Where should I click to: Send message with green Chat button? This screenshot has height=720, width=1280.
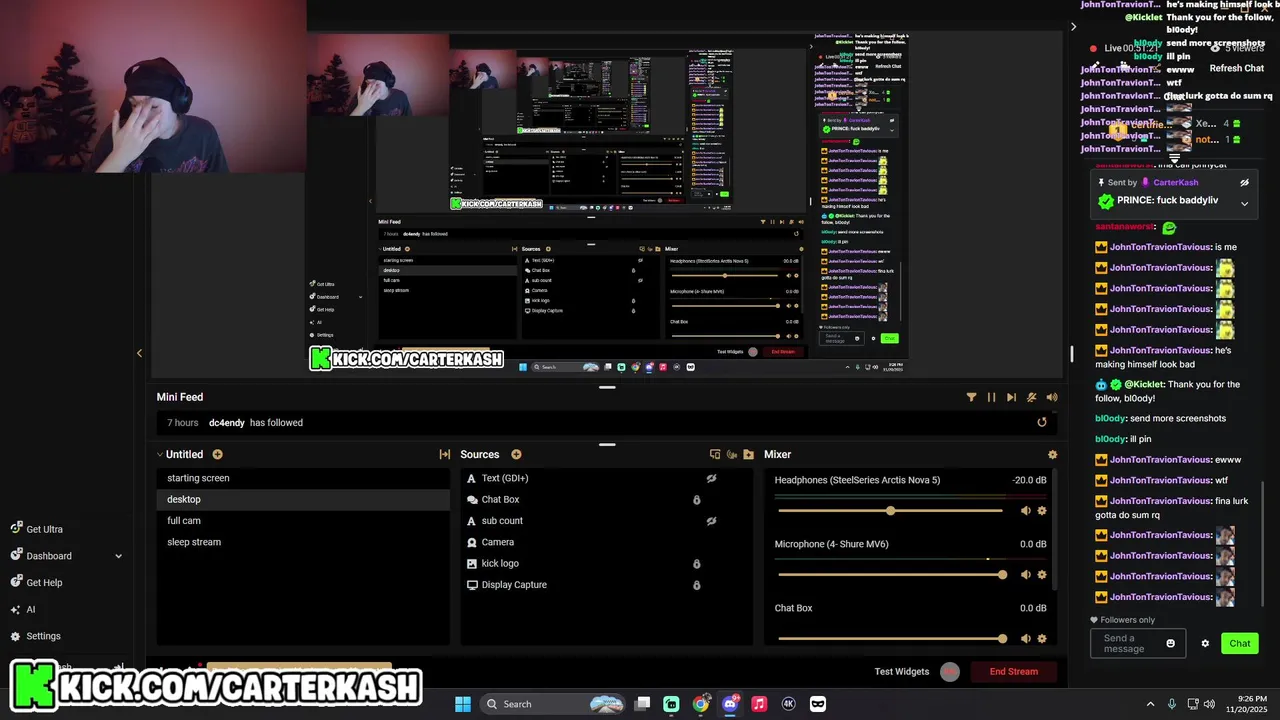[x=1239, y=644]
